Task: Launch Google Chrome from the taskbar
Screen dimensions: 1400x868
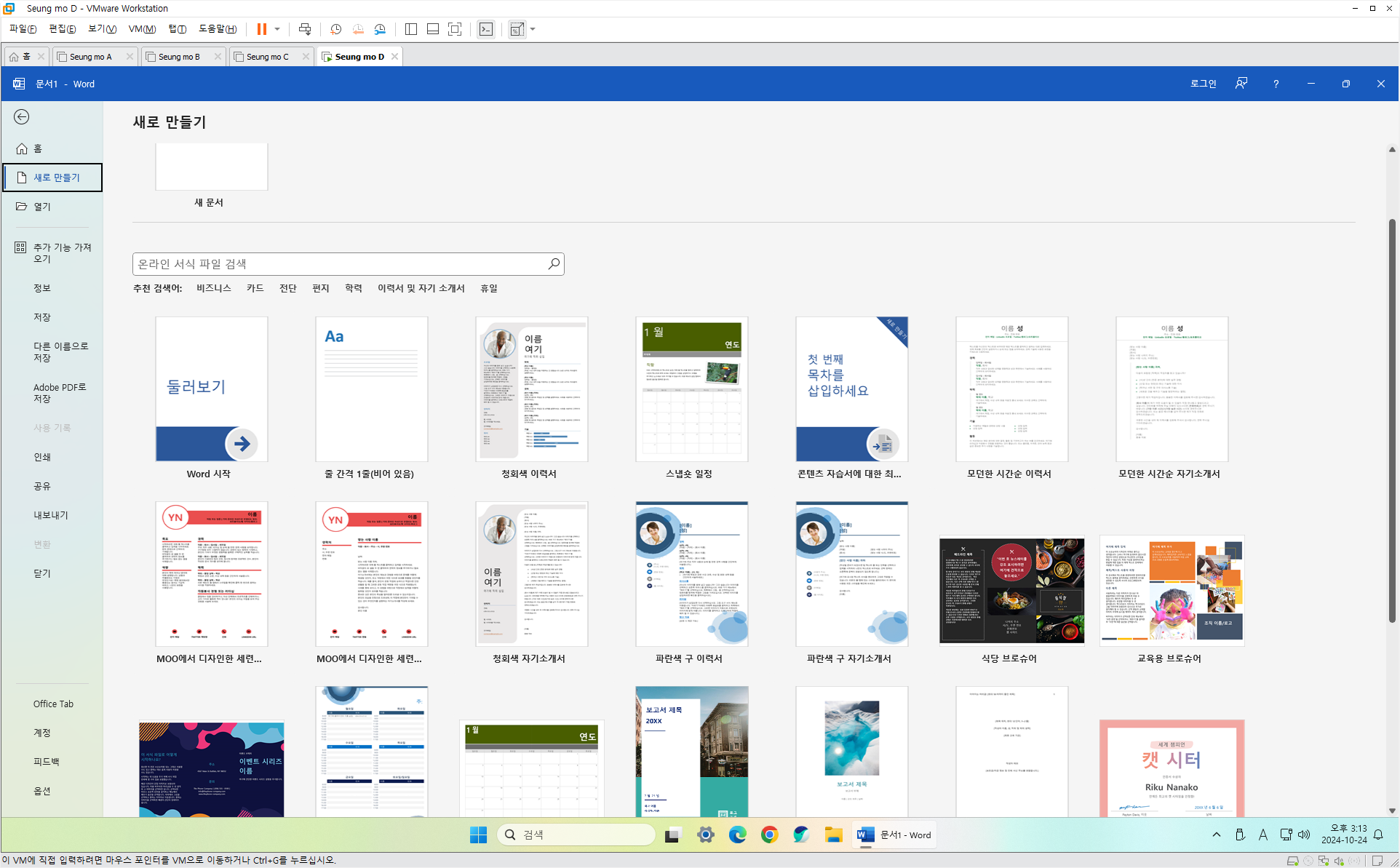Action: click(x=769, y=835)
